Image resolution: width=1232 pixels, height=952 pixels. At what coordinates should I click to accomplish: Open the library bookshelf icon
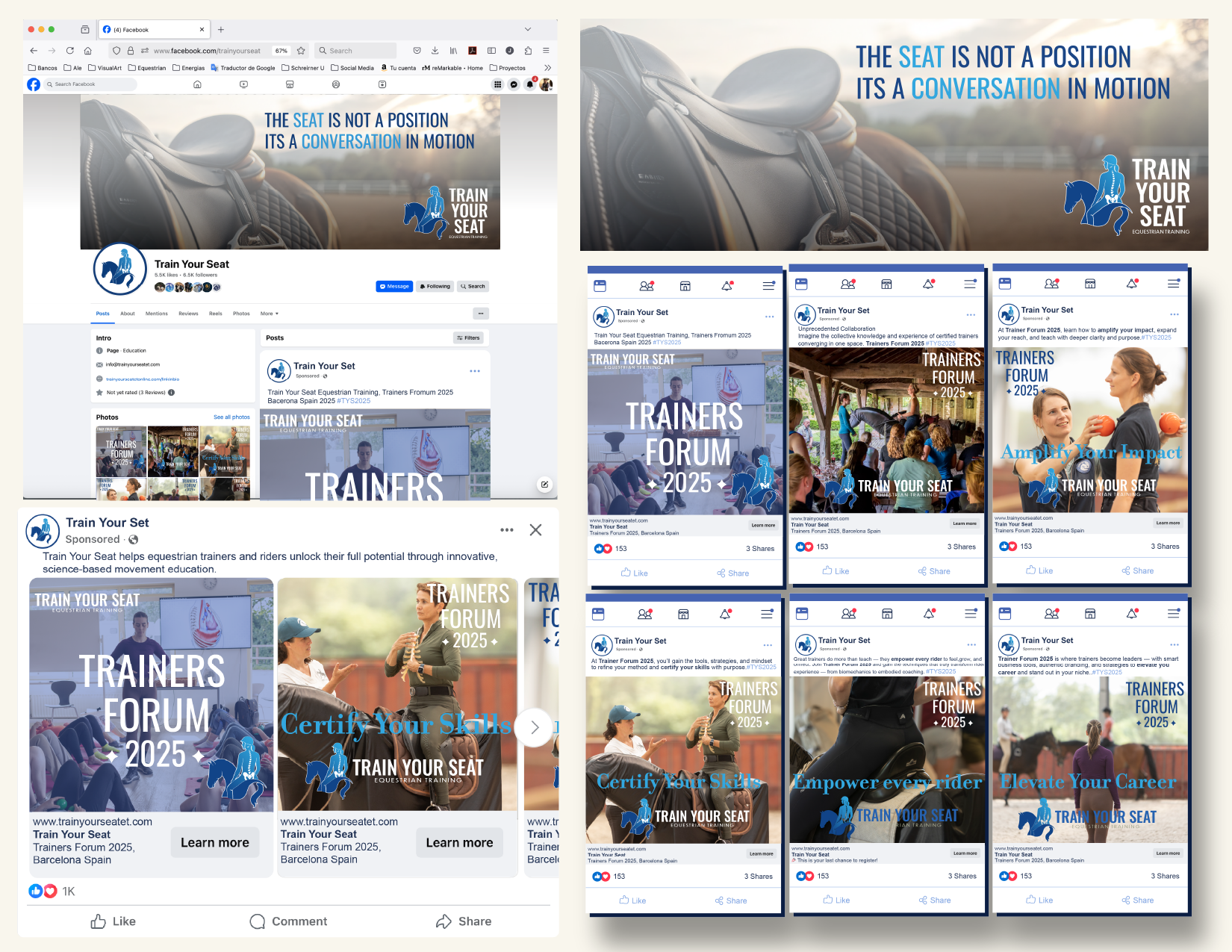coord(453,51)
